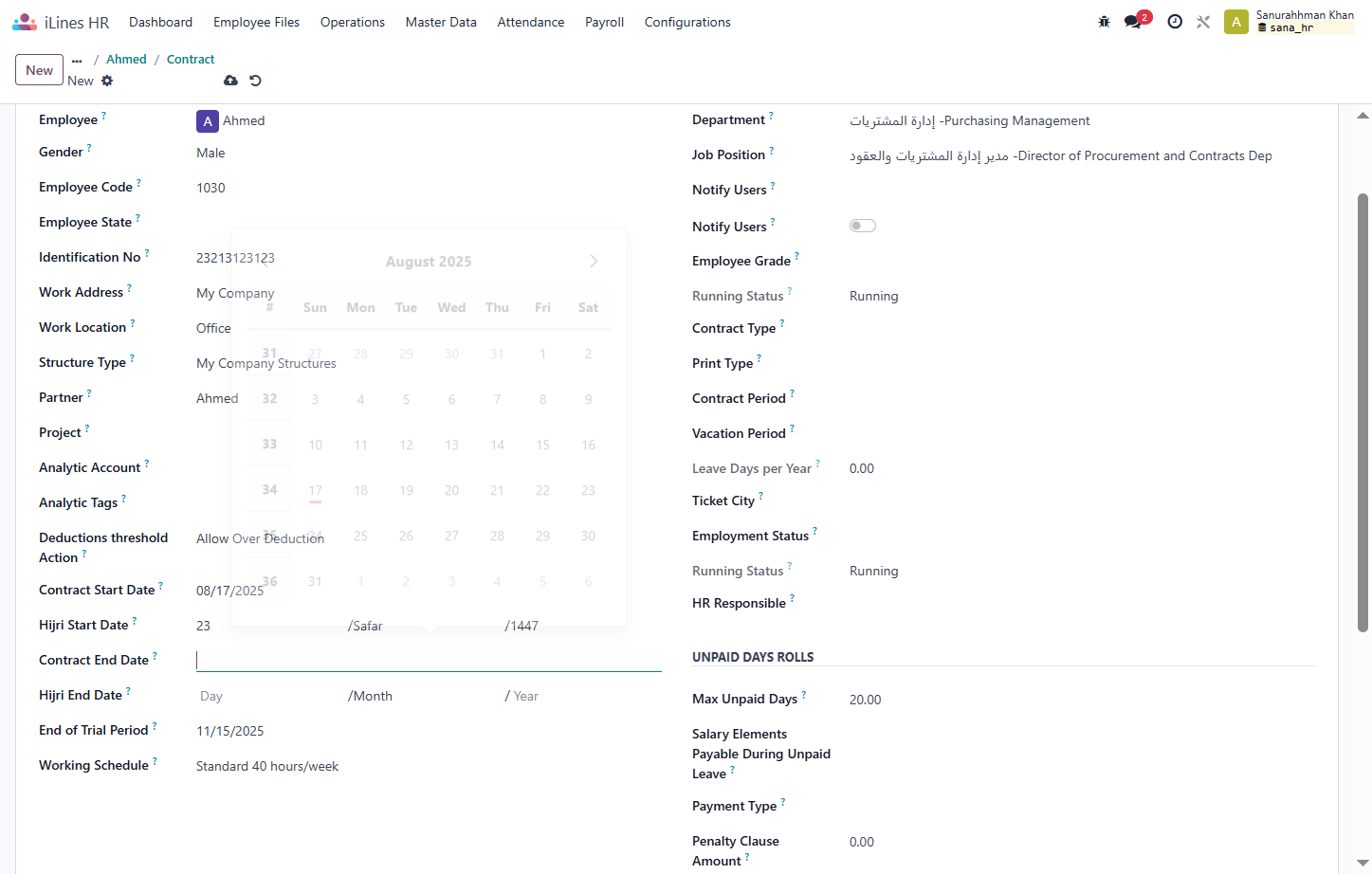This screenshot has height=874, width=1372.
Task: Discard changes with the undo arrow icon
Action: pyautogui.click(x=255, y=81)
